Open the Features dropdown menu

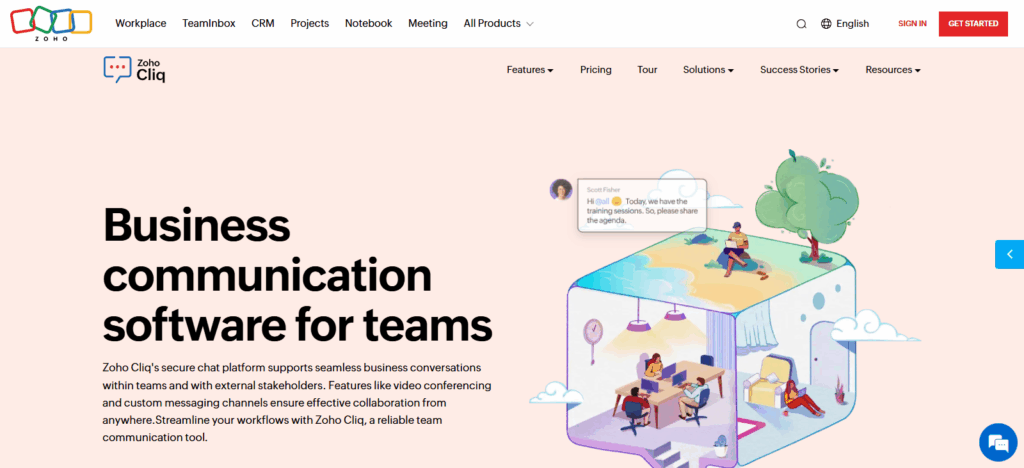click(x=530, y=70)
